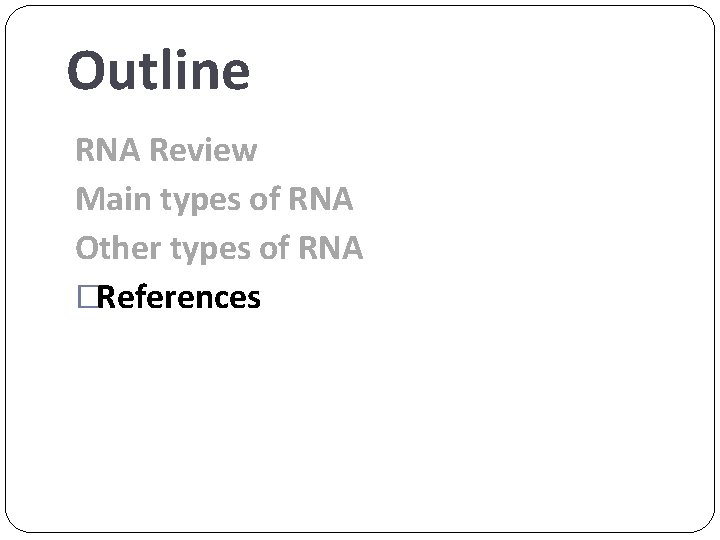Click RNA at end of Main types line
This screenshot has width=720, height=540.
(319, 199)
